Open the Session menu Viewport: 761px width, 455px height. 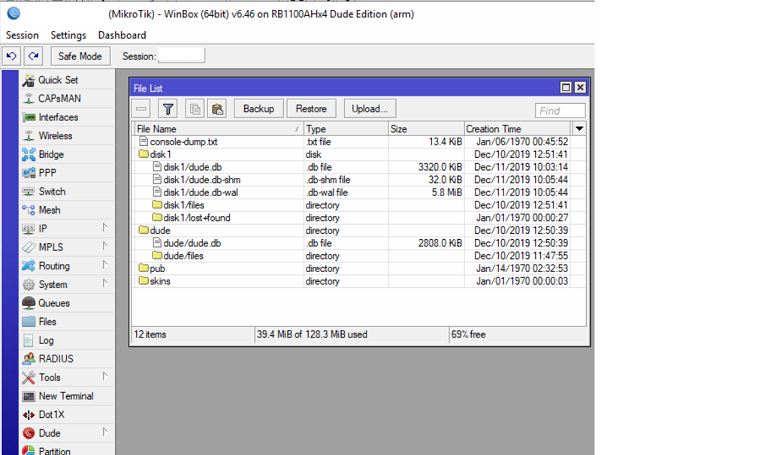tap(22, 35)
